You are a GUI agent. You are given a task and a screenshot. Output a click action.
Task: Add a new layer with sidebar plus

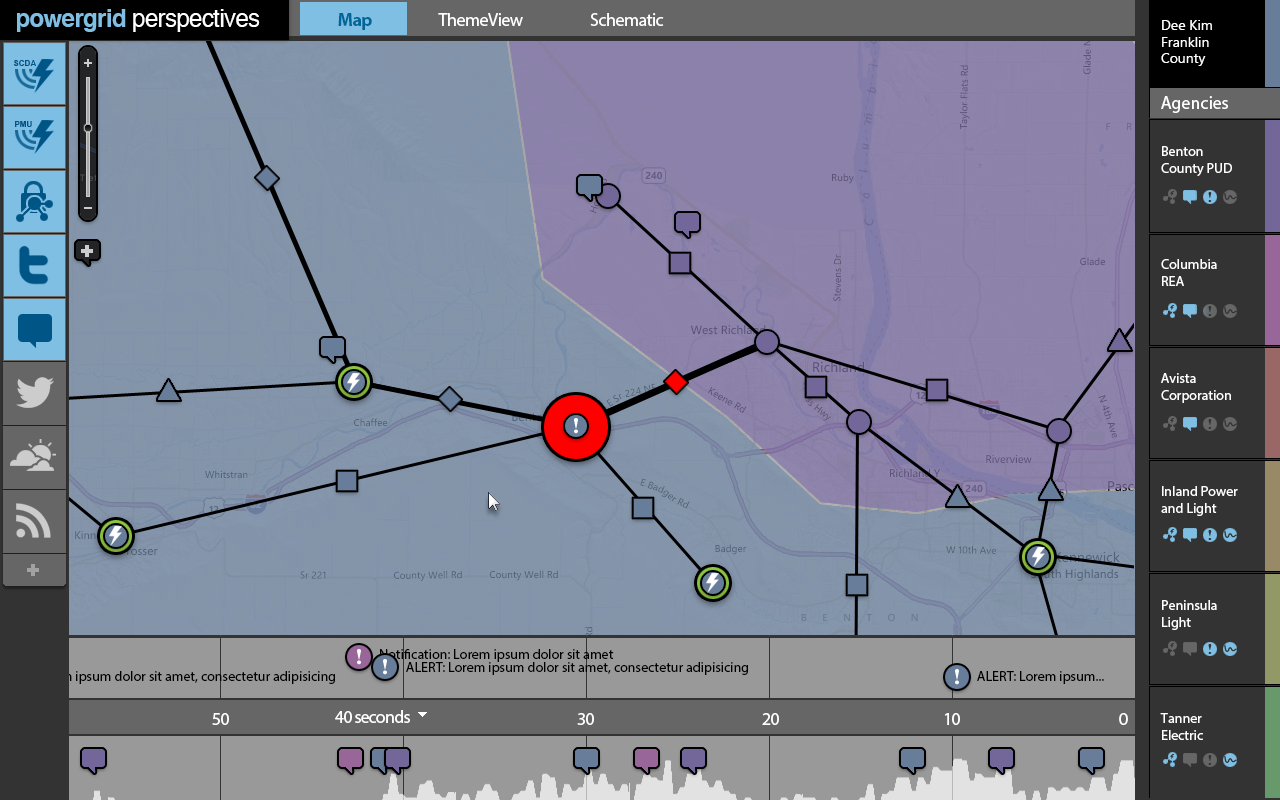(x=34, y=570)
